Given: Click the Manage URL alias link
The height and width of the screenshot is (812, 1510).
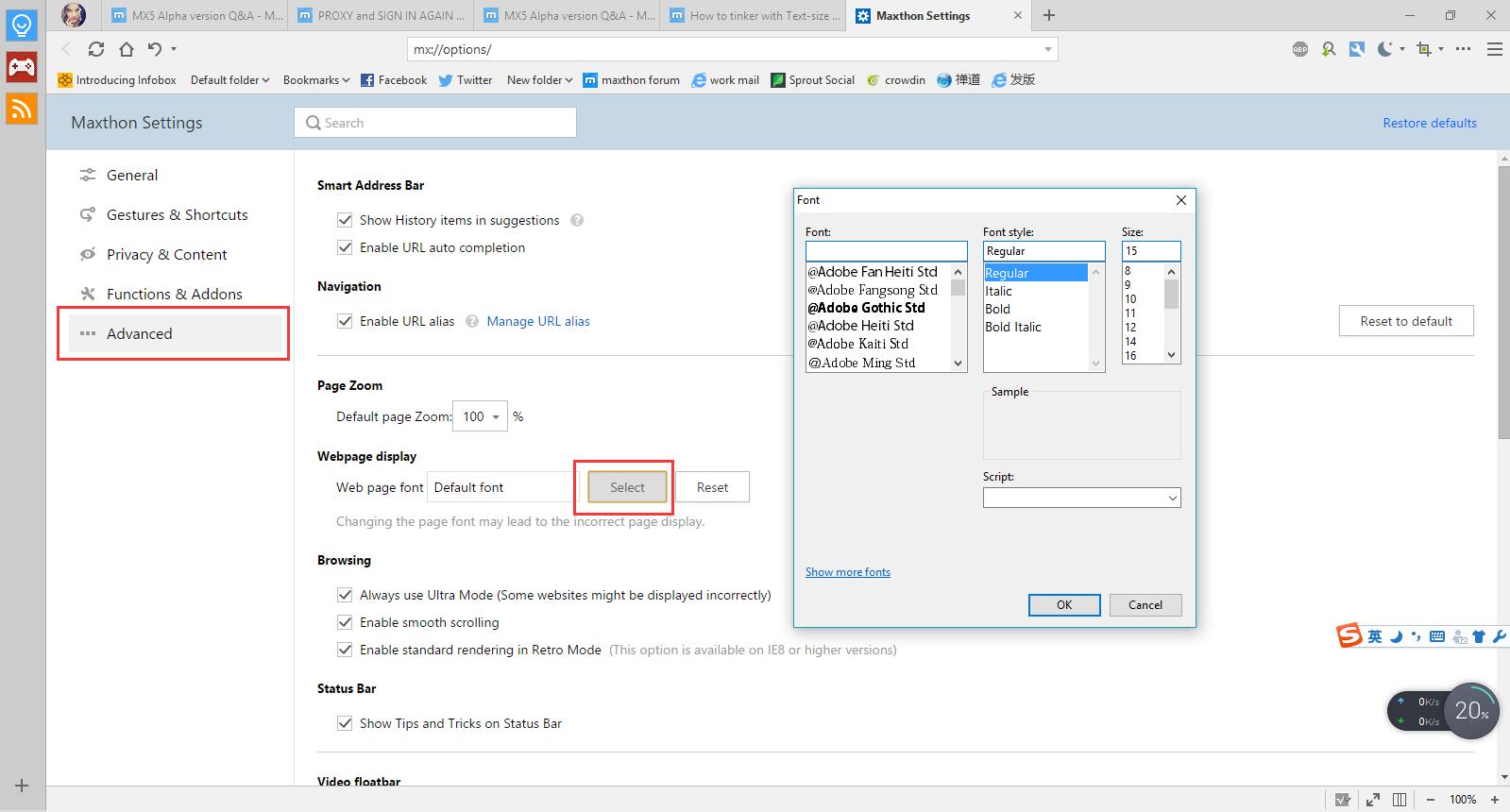Looking at the screenshot, I should tap(538, 321).
